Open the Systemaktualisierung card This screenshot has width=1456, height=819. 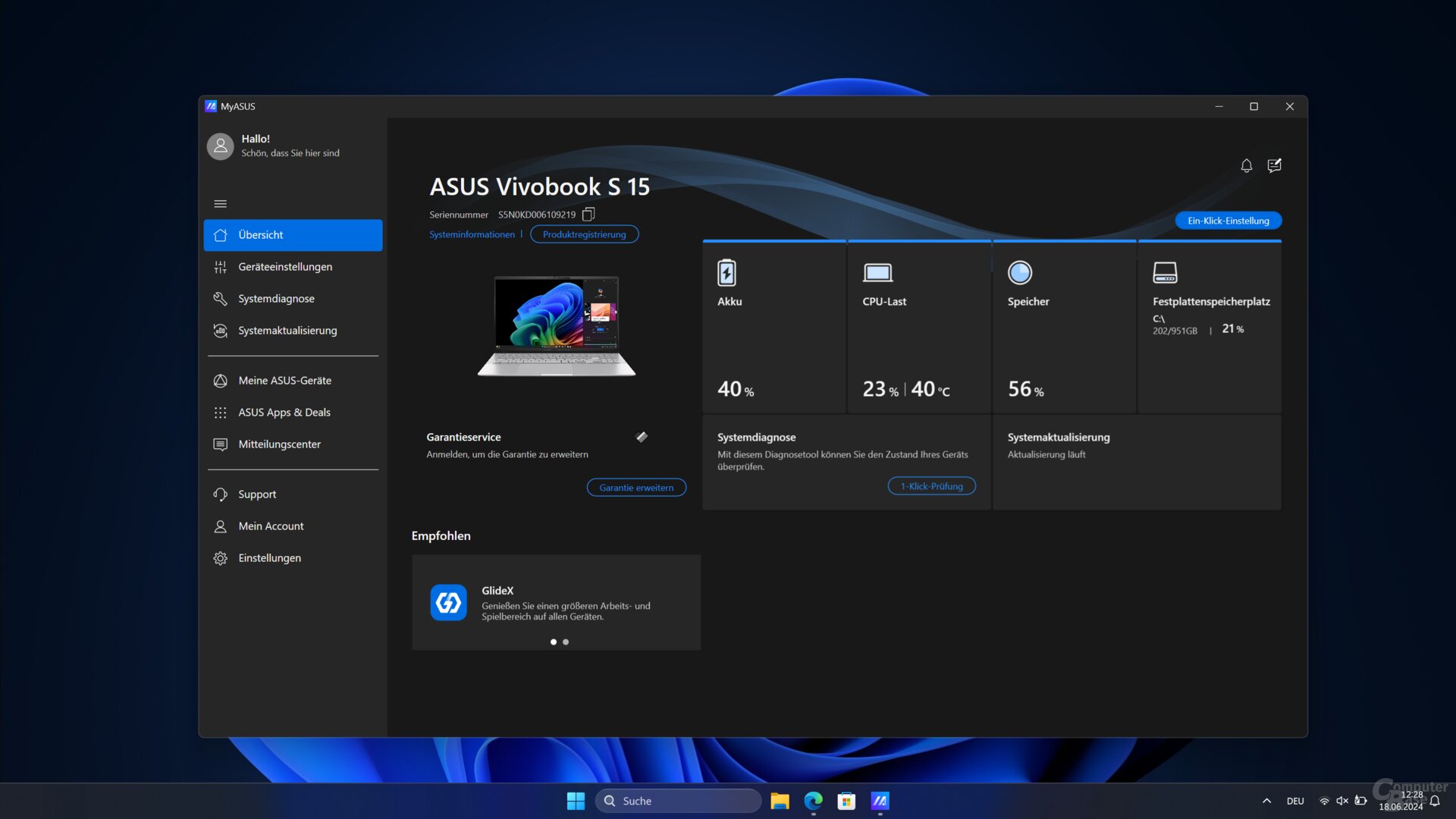pyautogui.click(x=1137, y=462)
